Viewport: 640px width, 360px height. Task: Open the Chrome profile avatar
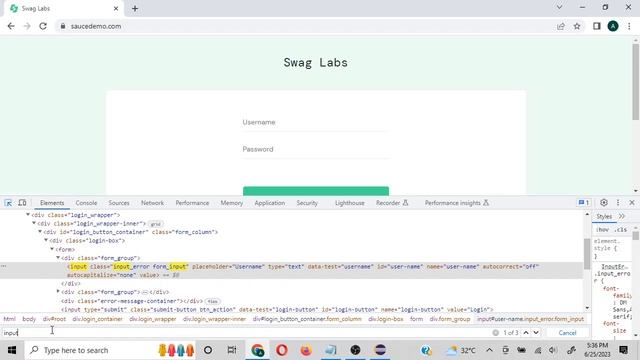pos(613,26)
